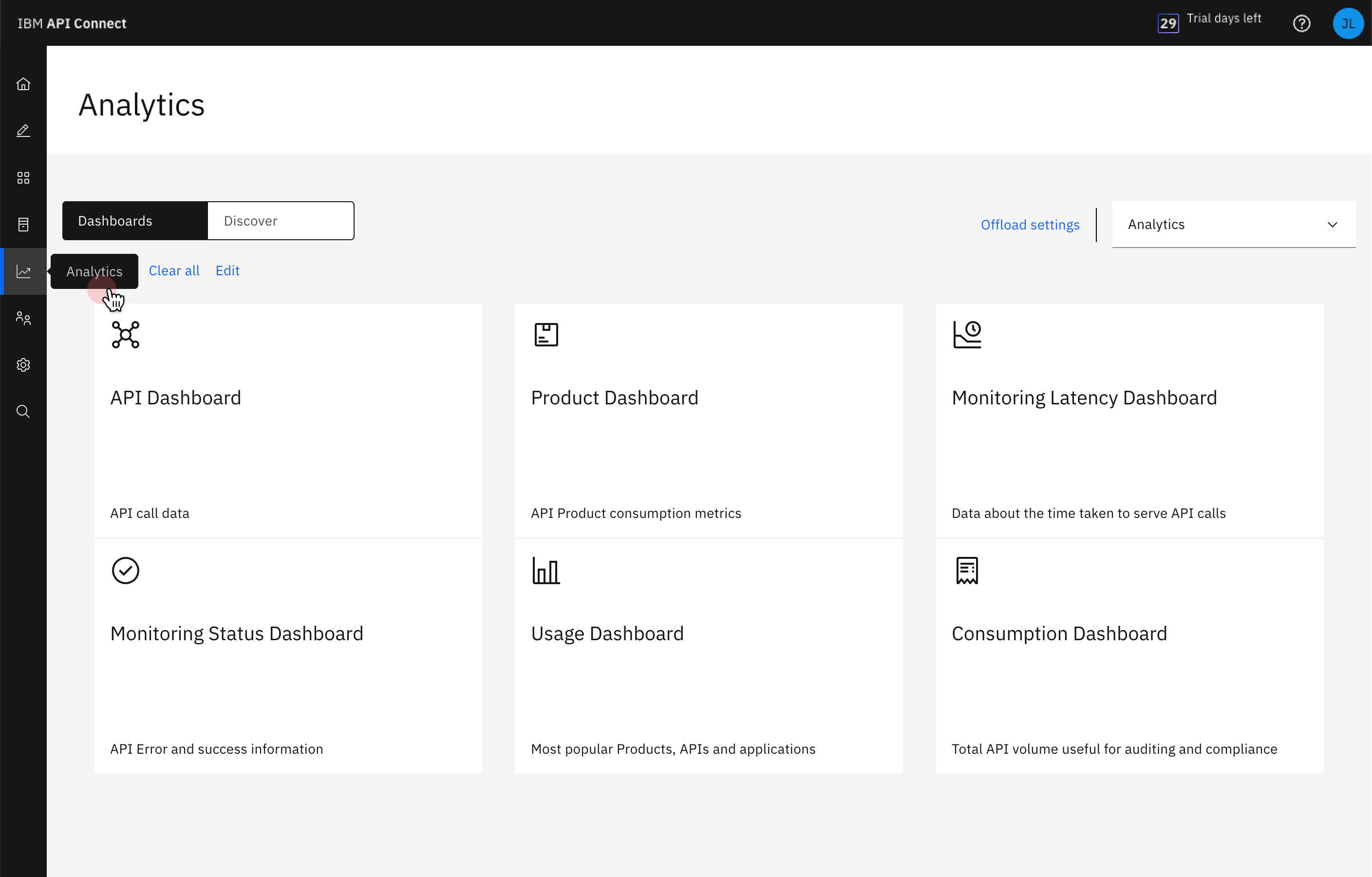Click the 29 trial days left badge
Viewport: 1372px width, 877px height.
[1167, 23]
